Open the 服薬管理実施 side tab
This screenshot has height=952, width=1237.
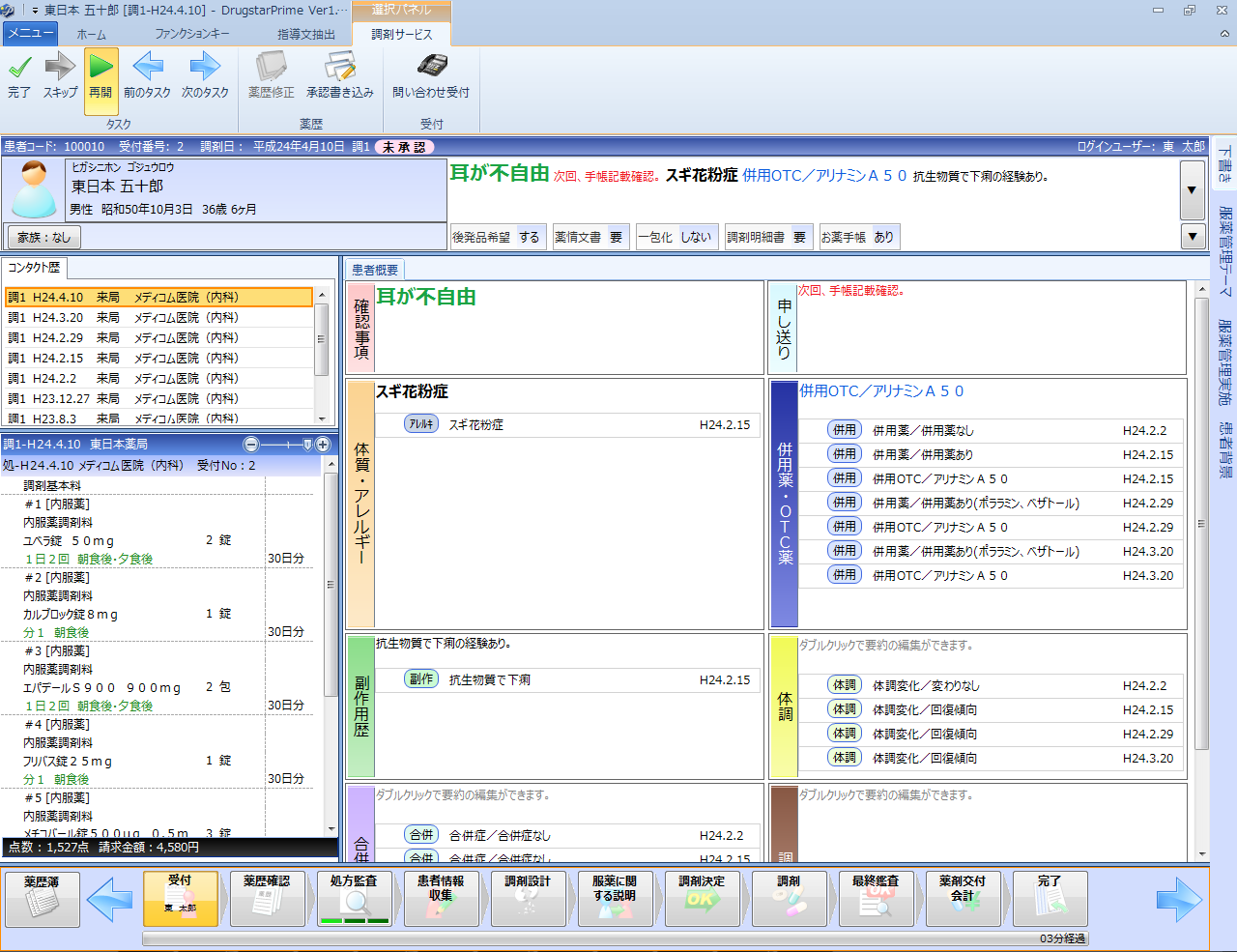[1224, 361]
